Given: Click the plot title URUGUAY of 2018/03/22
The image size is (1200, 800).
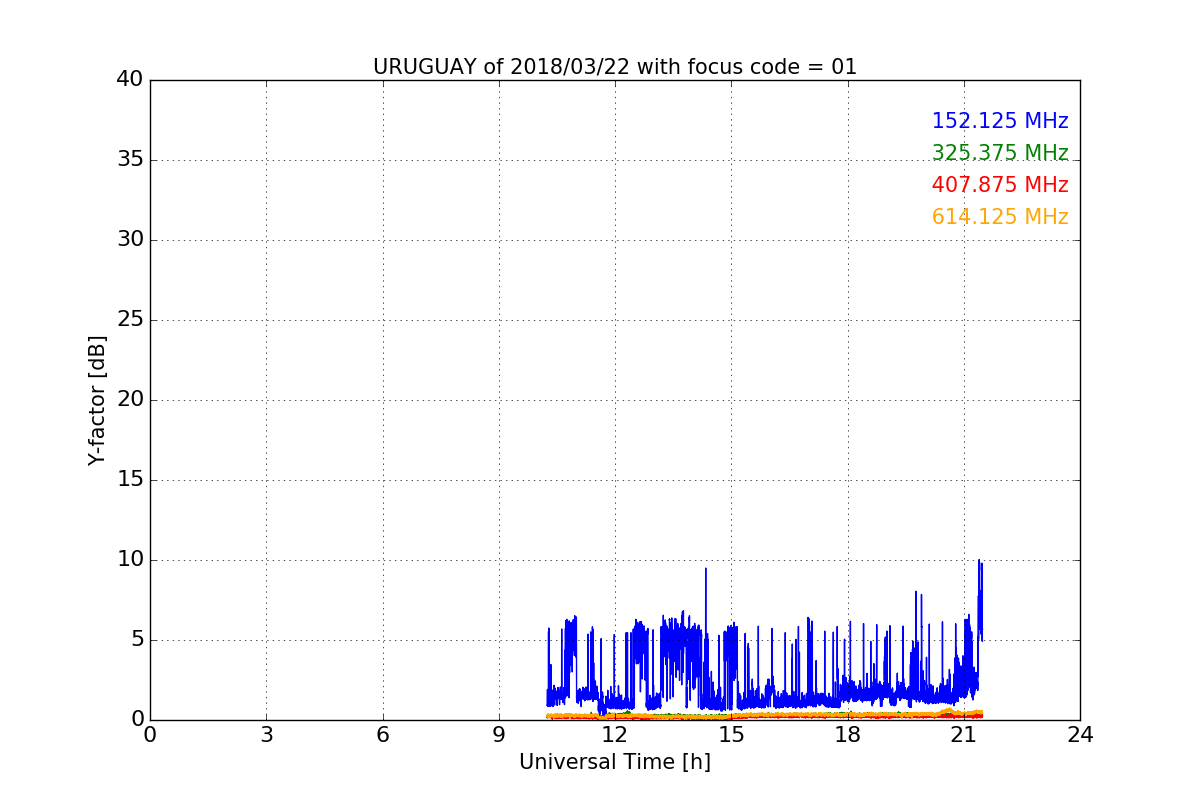Looking at the screenshot, I should coord(615,67).
